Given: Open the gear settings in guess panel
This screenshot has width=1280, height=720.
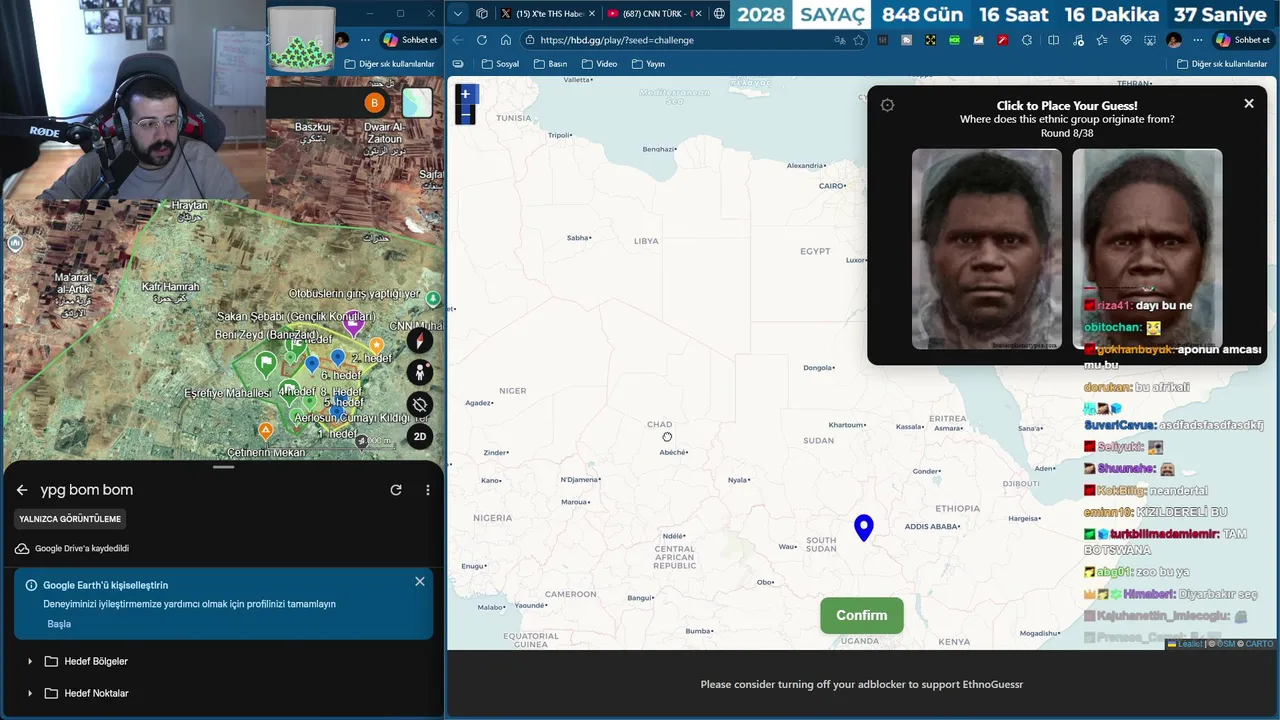Looking at the screenshot, I should [887, 105].
